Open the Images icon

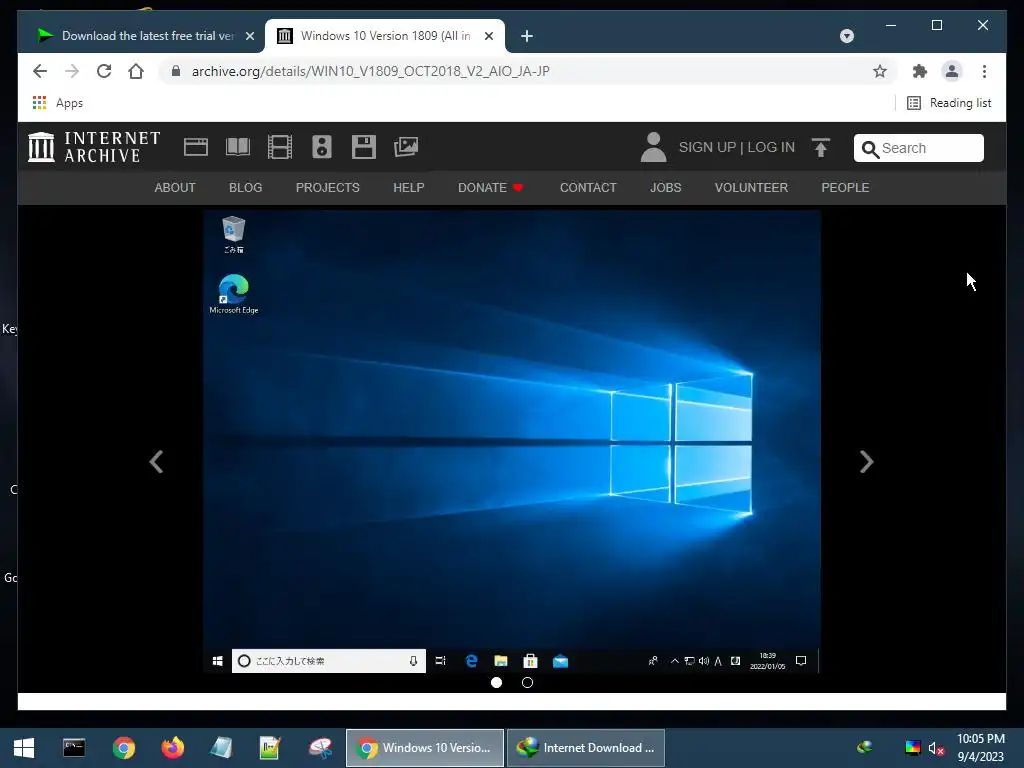point(406,147)
